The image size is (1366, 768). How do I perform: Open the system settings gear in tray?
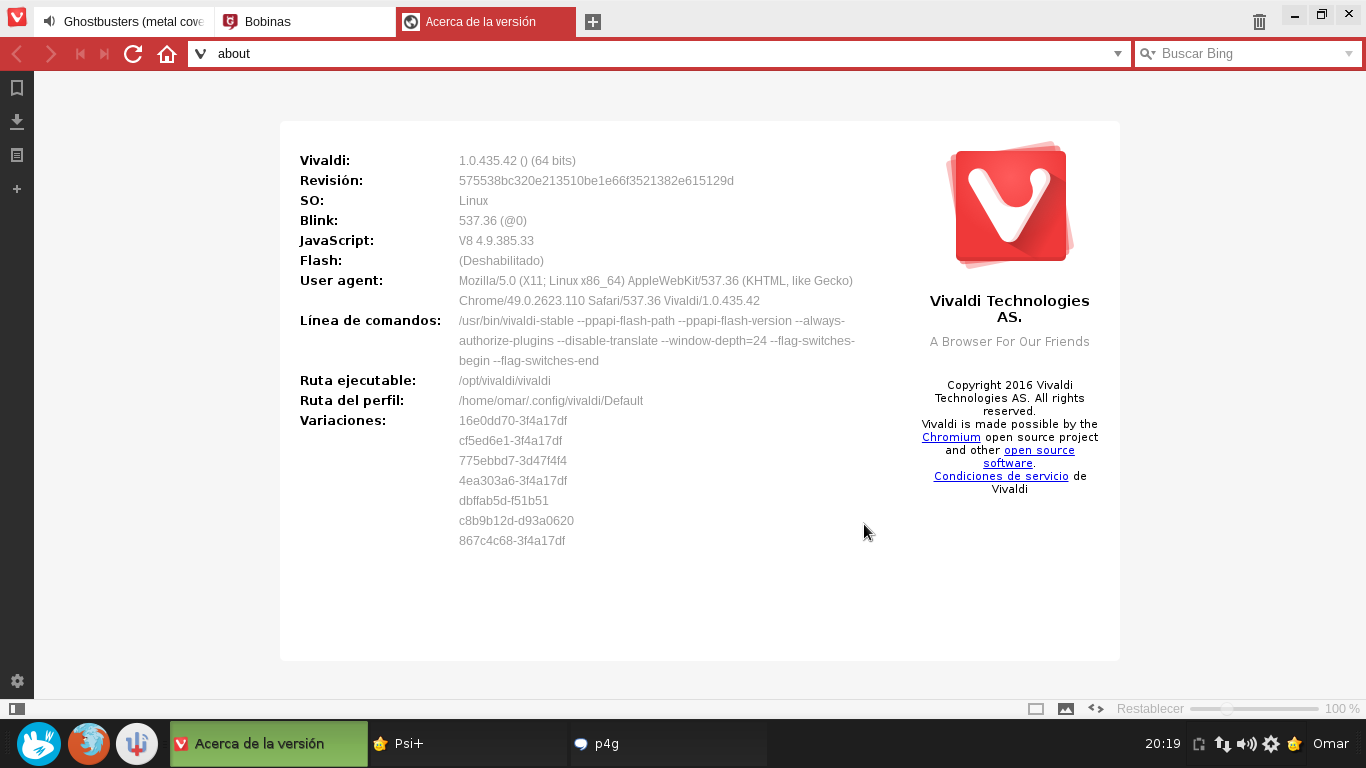[x=1271, y=744]
